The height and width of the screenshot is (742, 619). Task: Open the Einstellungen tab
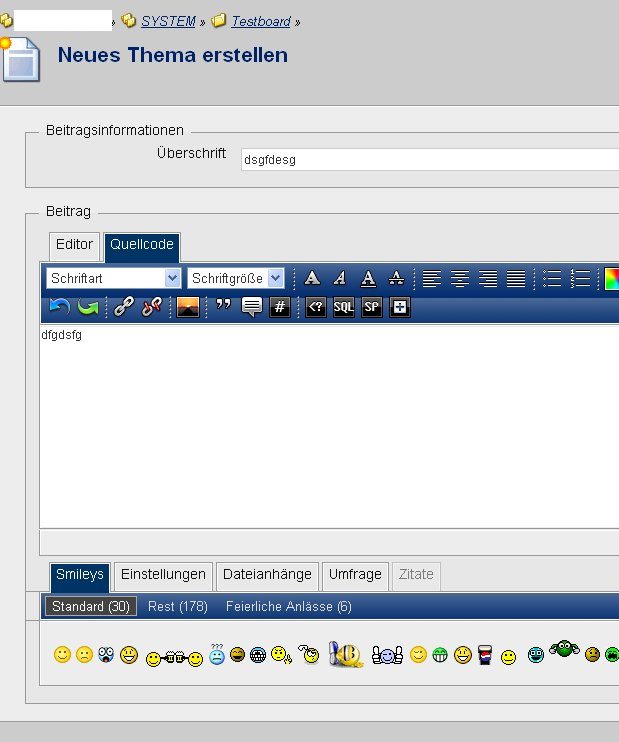coord(163,575)
